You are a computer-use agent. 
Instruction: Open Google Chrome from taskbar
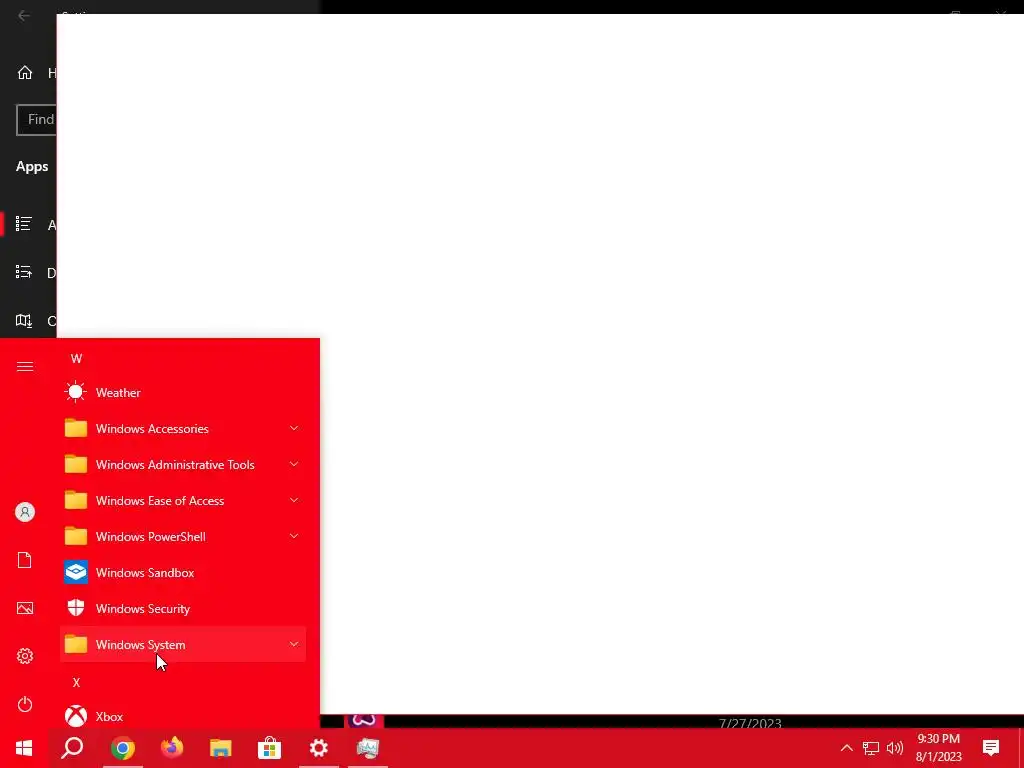click(x=123, y=748)
